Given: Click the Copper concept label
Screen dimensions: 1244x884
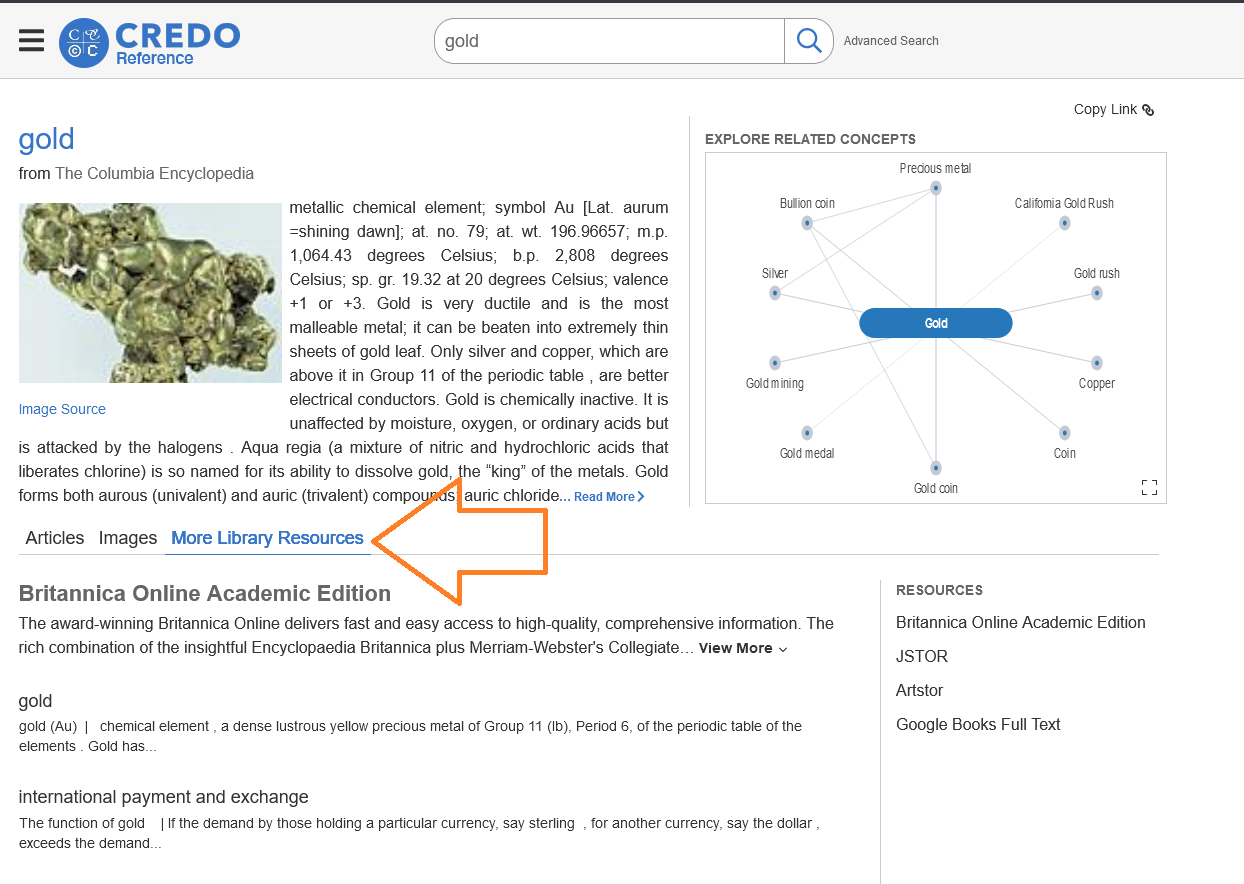Looking at the screenshot, I should (x=1097, y=383).
